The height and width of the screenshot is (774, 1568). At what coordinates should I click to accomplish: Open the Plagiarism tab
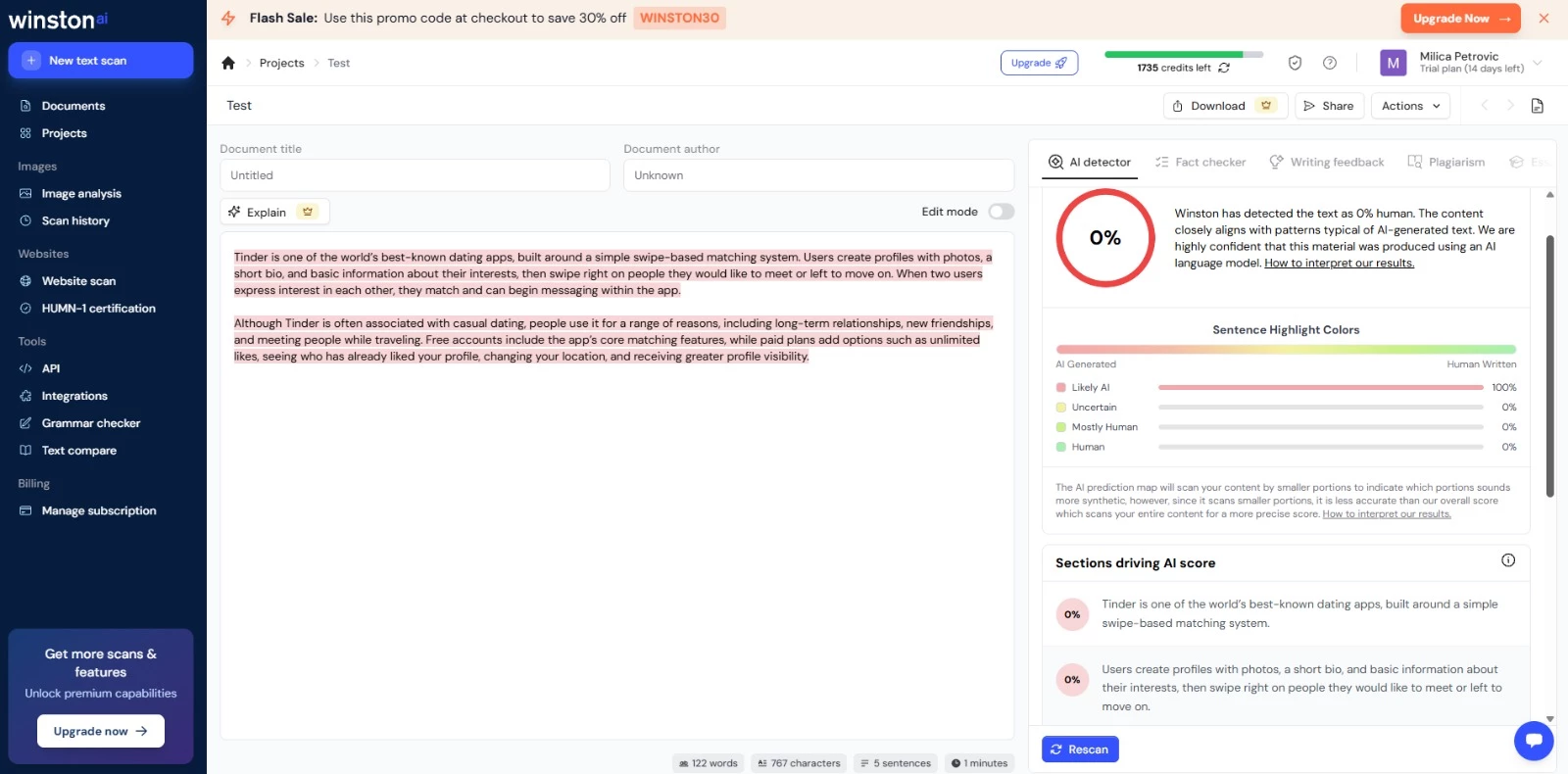[1446, 162]
